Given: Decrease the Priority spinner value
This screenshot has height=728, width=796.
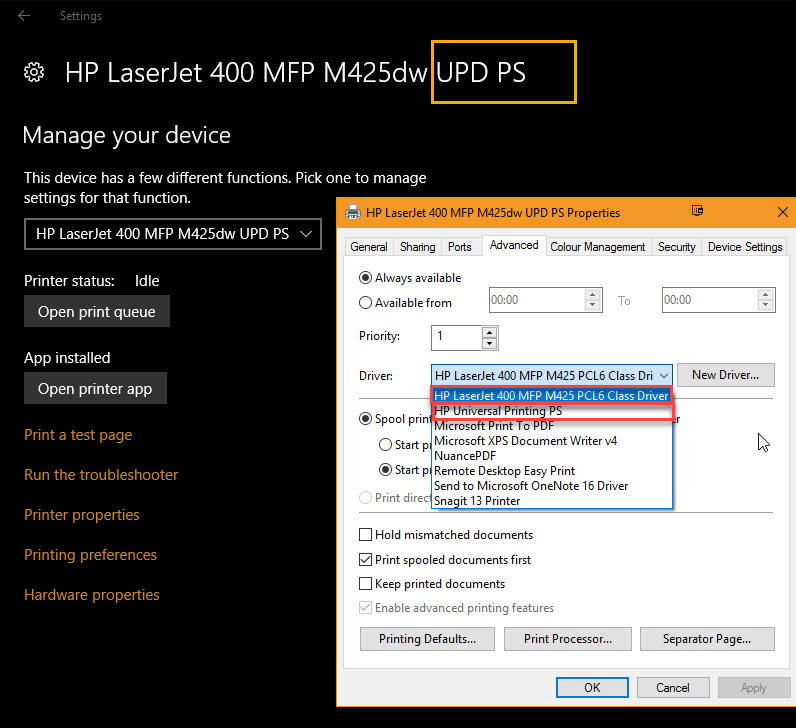Looking at the screenshot, I should pyautogui.click(x=489, y=343).
